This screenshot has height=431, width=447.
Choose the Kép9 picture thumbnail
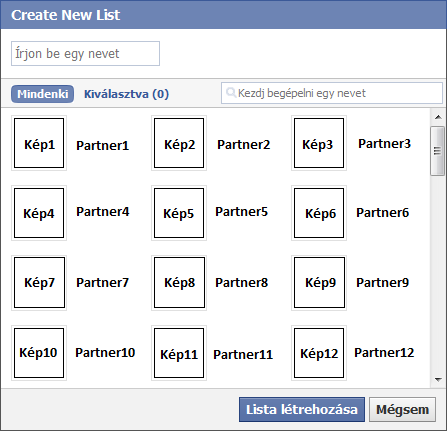pyautogui.click(x=319, y=283)
